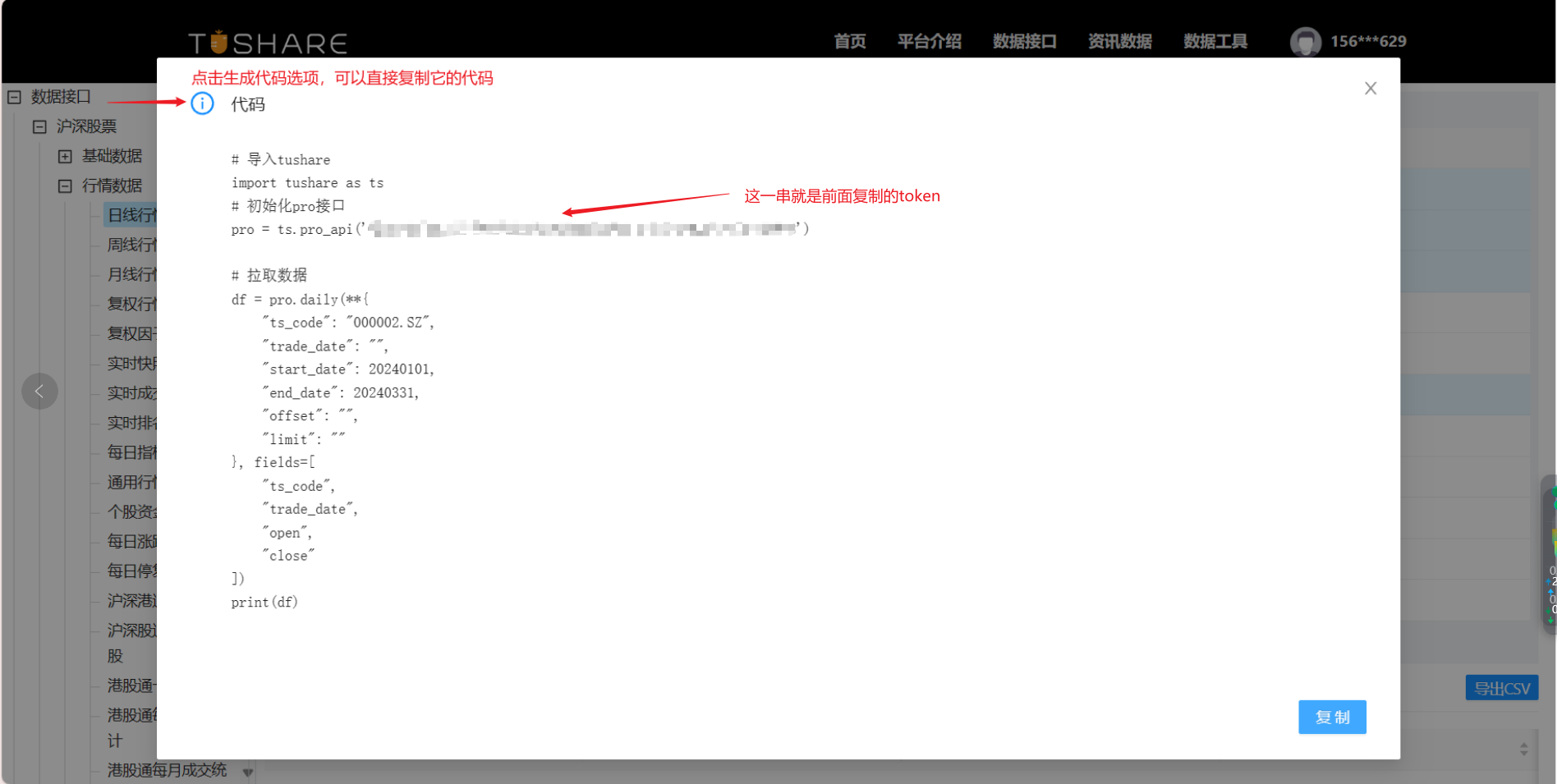Open the 资讯数据 menu item
1557x784 pixels.
tap(1119, 41)
